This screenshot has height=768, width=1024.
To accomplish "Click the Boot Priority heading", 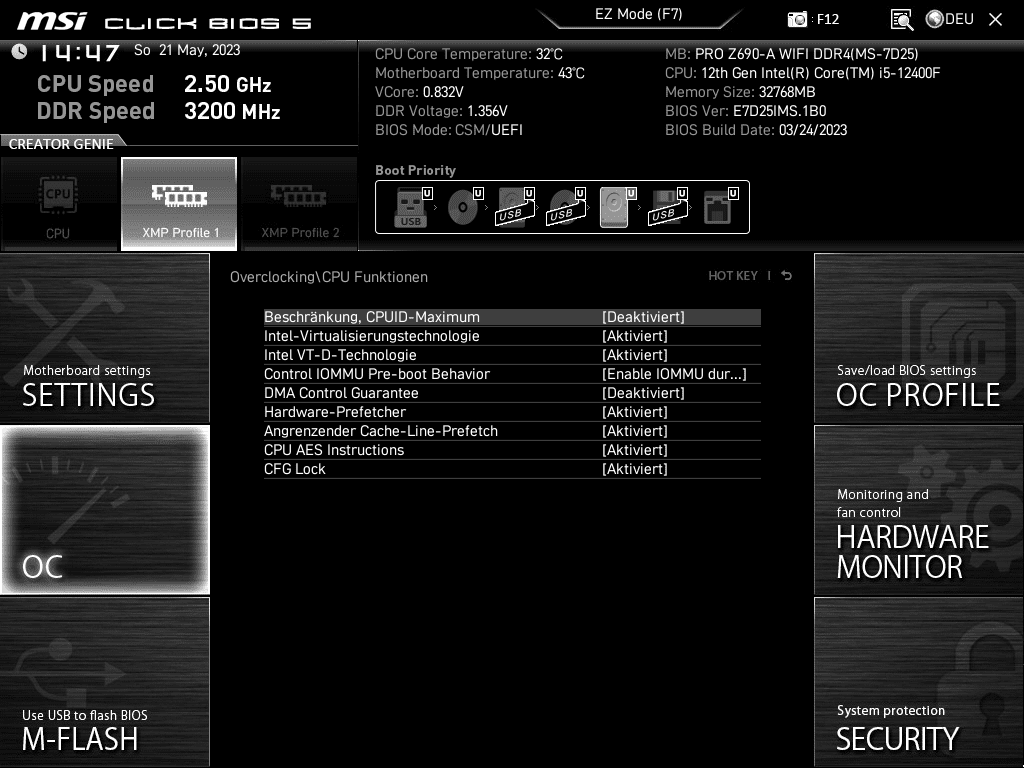I will (415, 170).
